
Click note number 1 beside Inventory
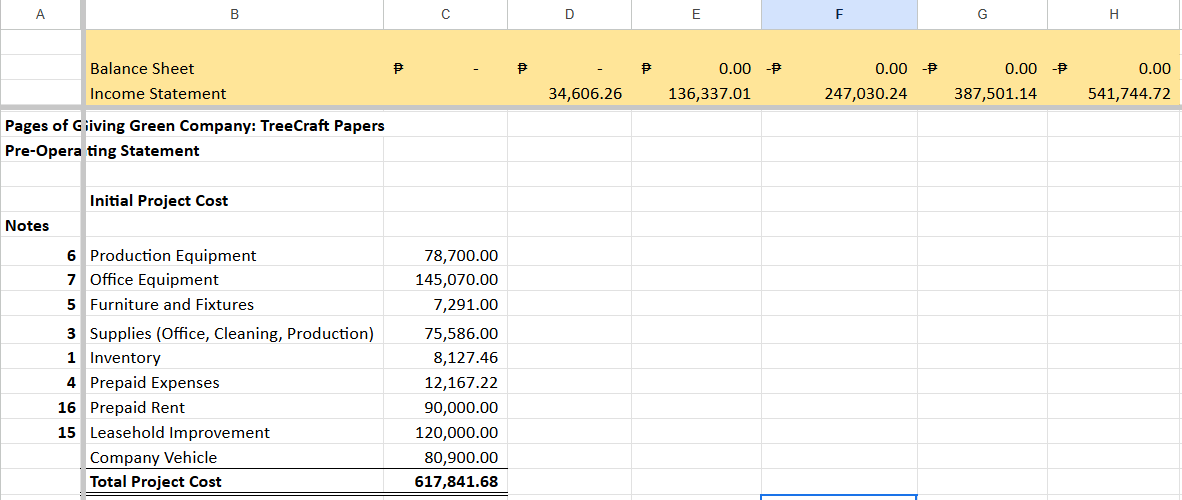39,357
